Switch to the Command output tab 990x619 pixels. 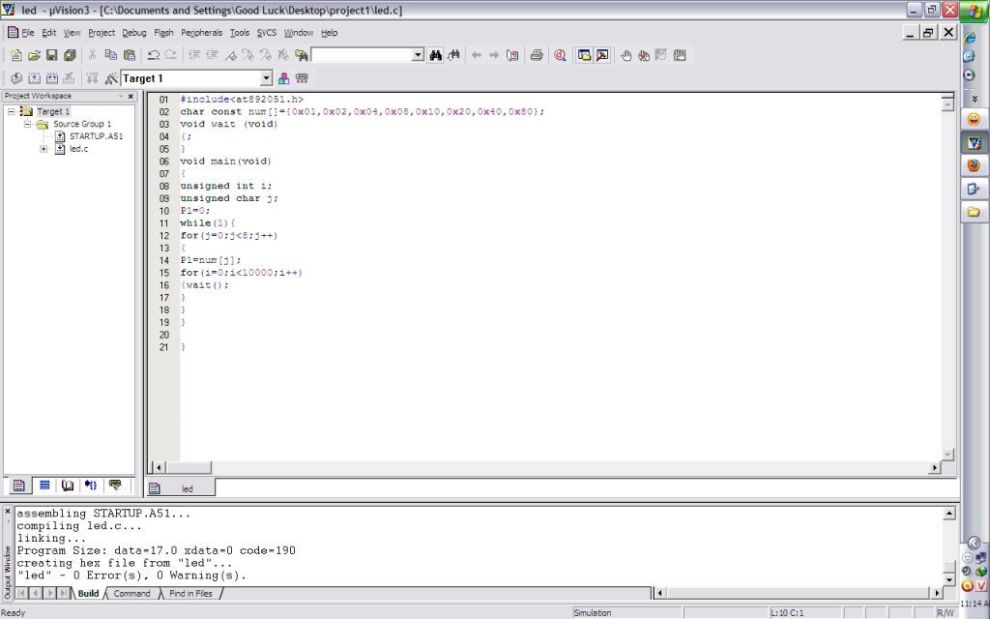[x=131, y=594]
